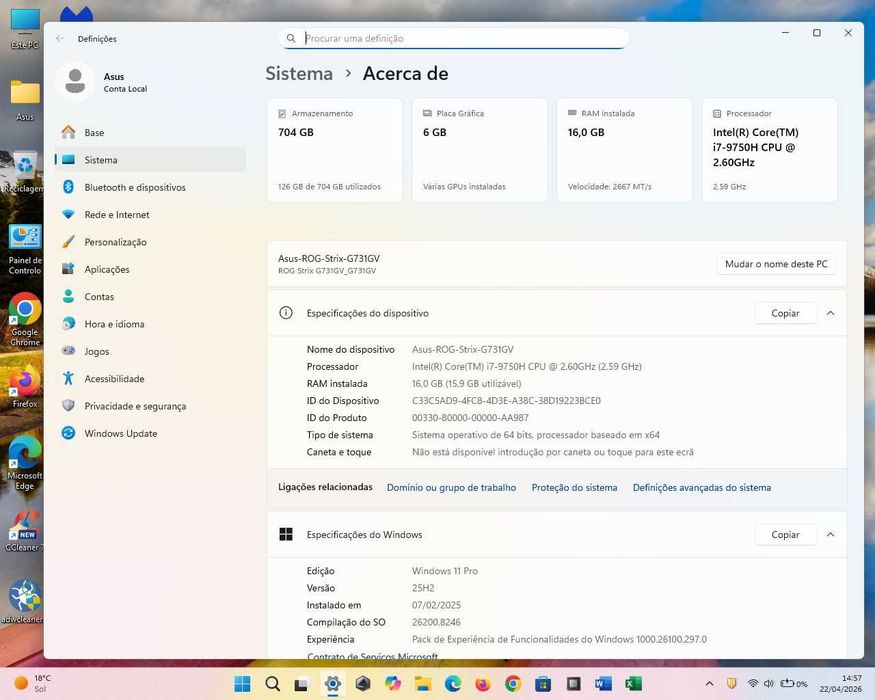Open taskbar Search
This screenshot has width=875, height=700.
pos(272,684)
